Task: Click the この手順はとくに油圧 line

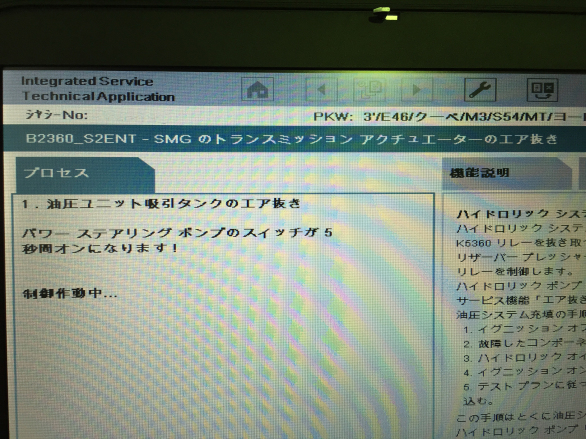Action: click(x=520, y=417)
